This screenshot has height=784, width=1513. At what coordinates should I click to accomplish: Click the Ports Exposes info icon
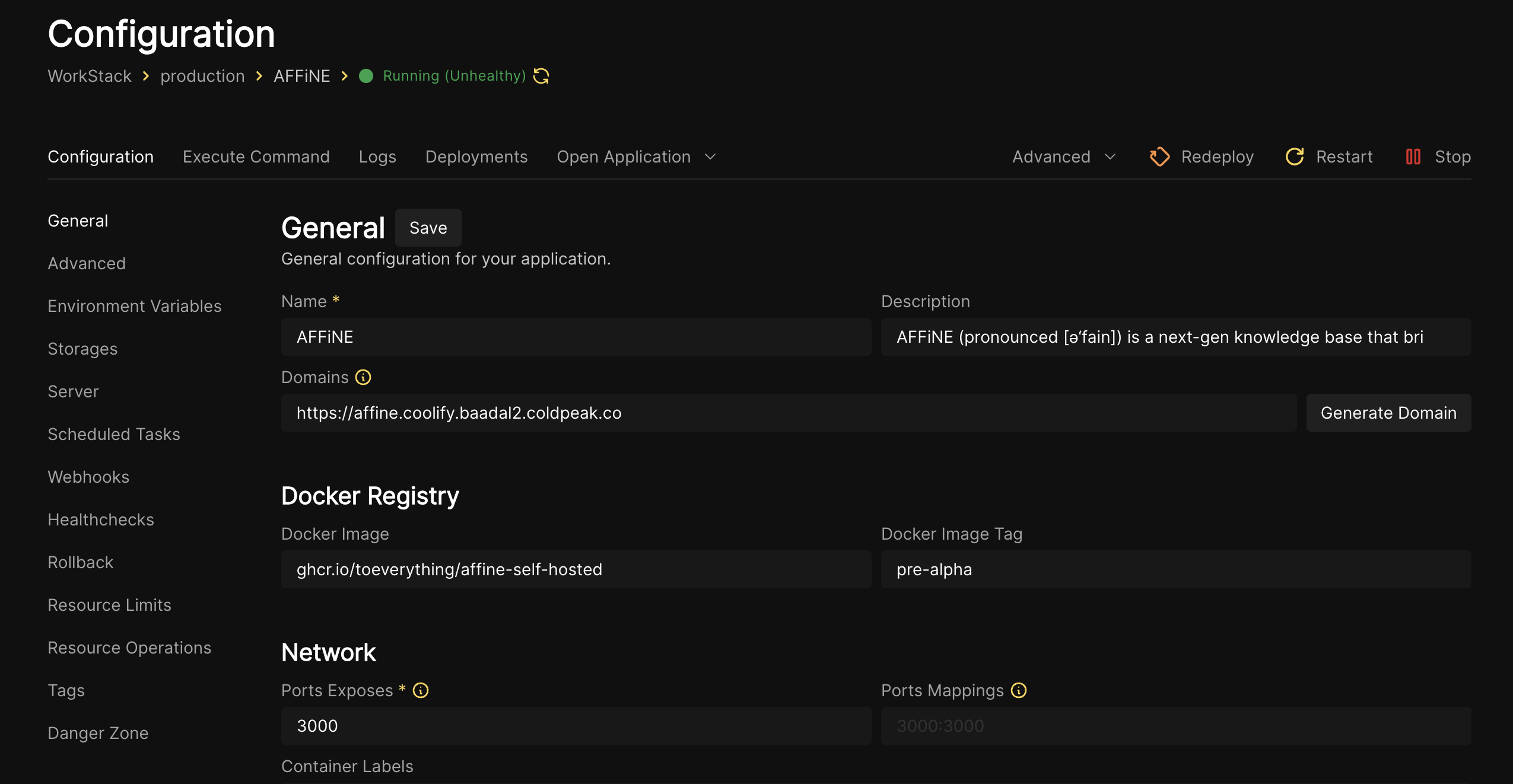tap(421, 690)
